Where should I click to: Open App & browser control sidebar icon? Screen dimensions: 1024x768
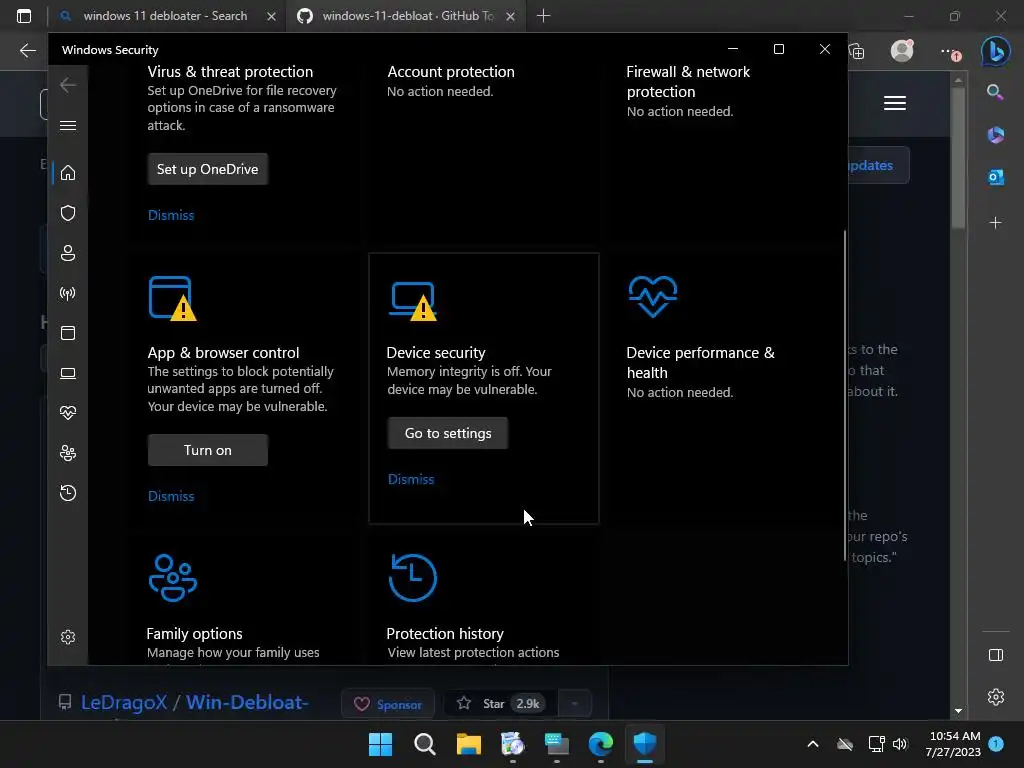(x=68, y=333)
